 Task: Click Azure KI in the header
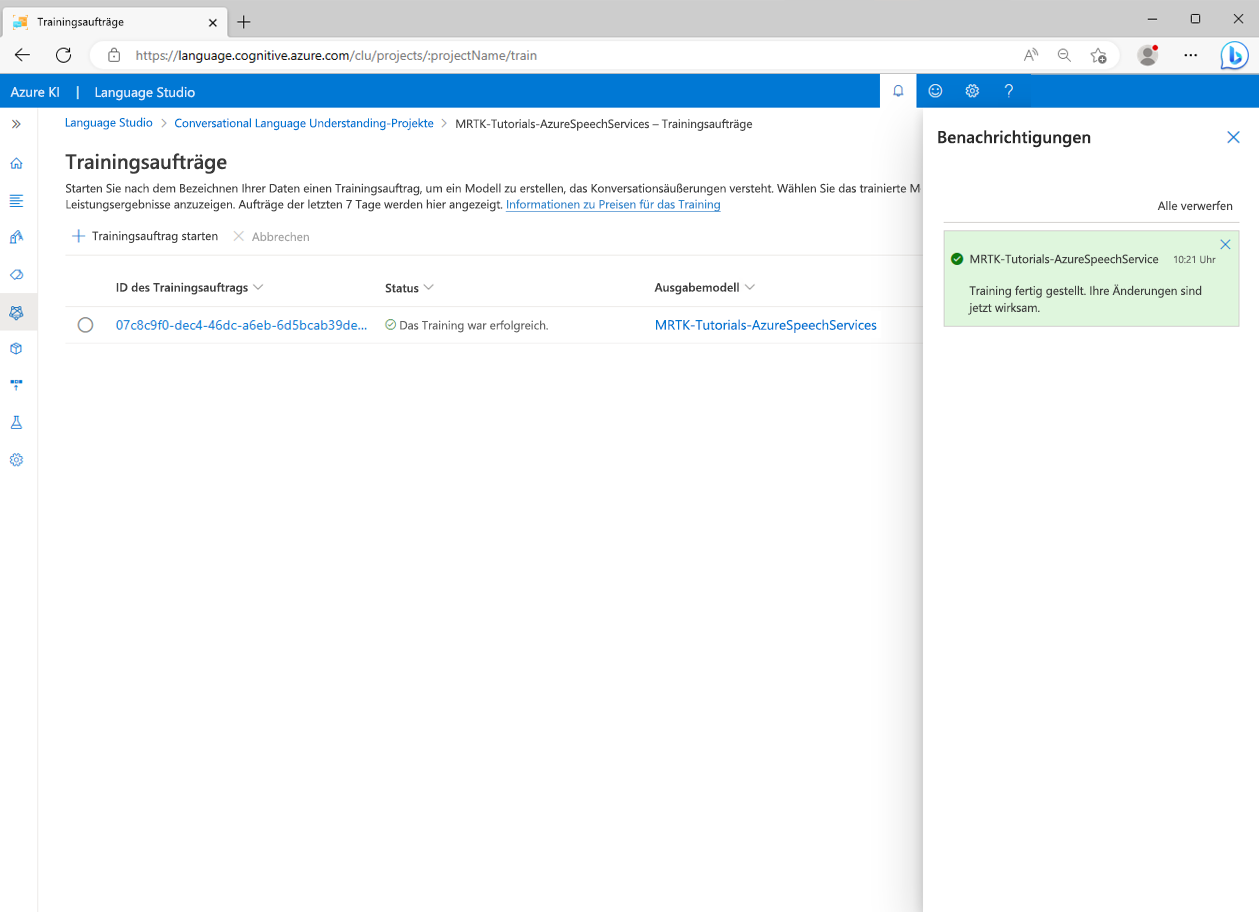[35, 92]
